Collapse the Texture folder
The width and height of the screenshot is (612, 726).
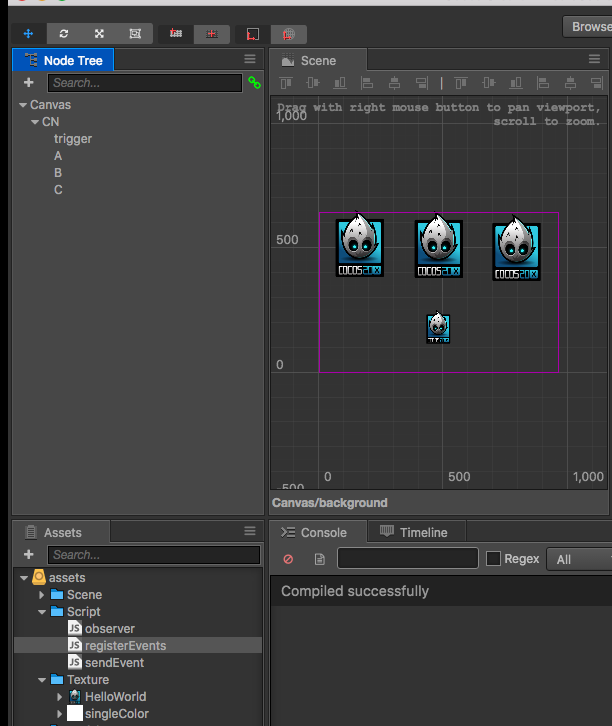(x=42, y=680)
